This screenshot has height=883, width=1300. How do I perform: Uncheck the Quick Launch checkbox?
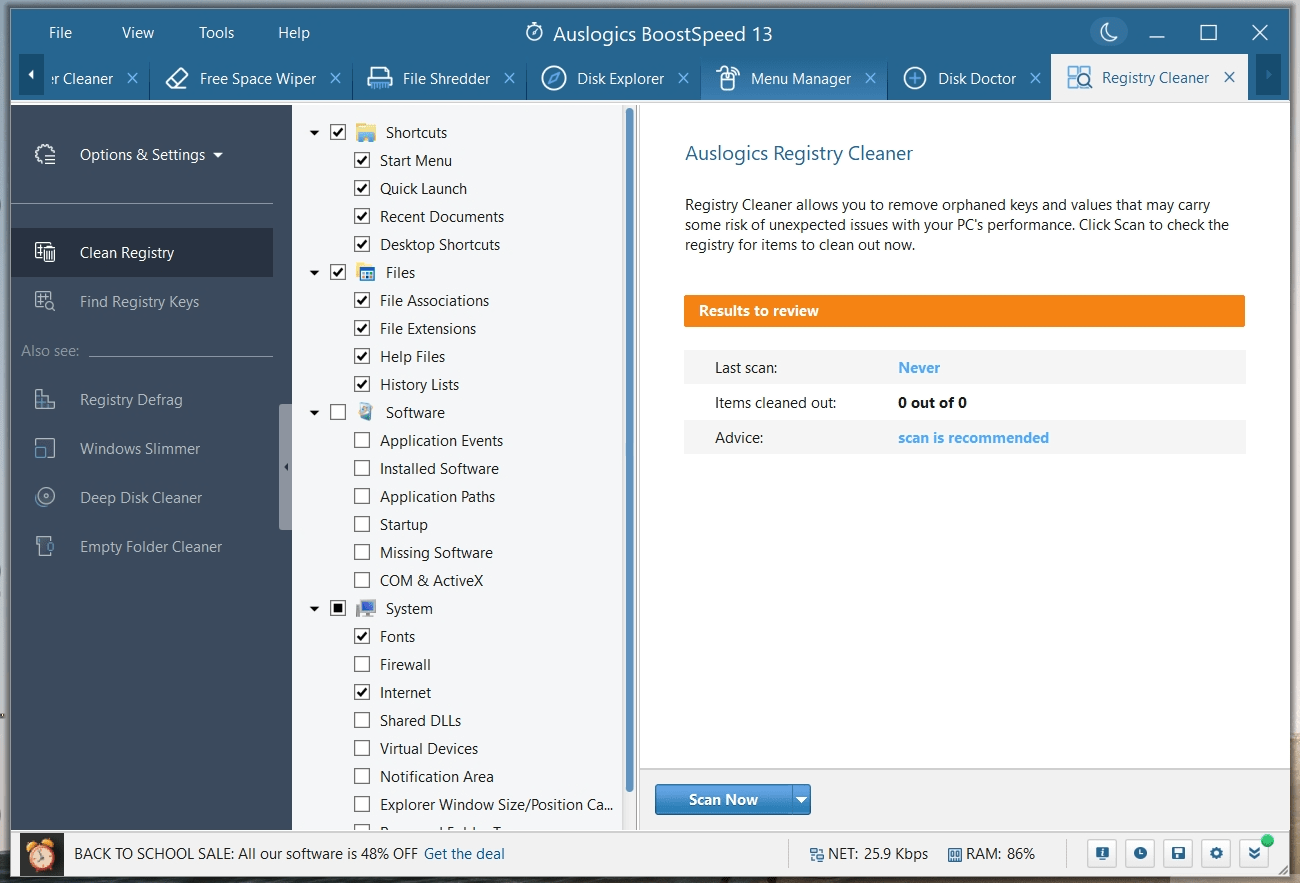point(362,188)
